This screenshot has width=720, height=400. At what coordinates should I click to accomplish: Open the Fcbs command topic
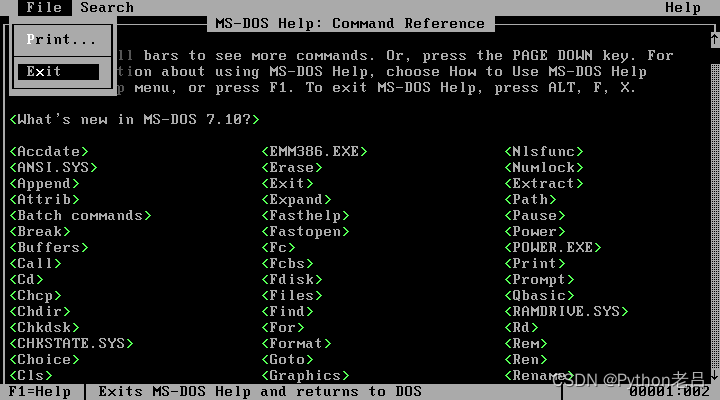[287, 264]
